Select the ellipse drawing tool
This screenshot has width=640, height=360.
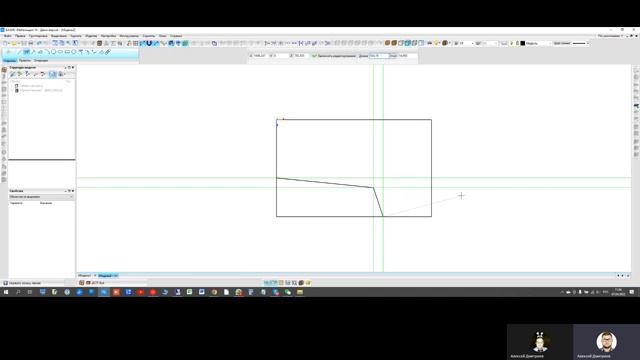coord(60,52)
